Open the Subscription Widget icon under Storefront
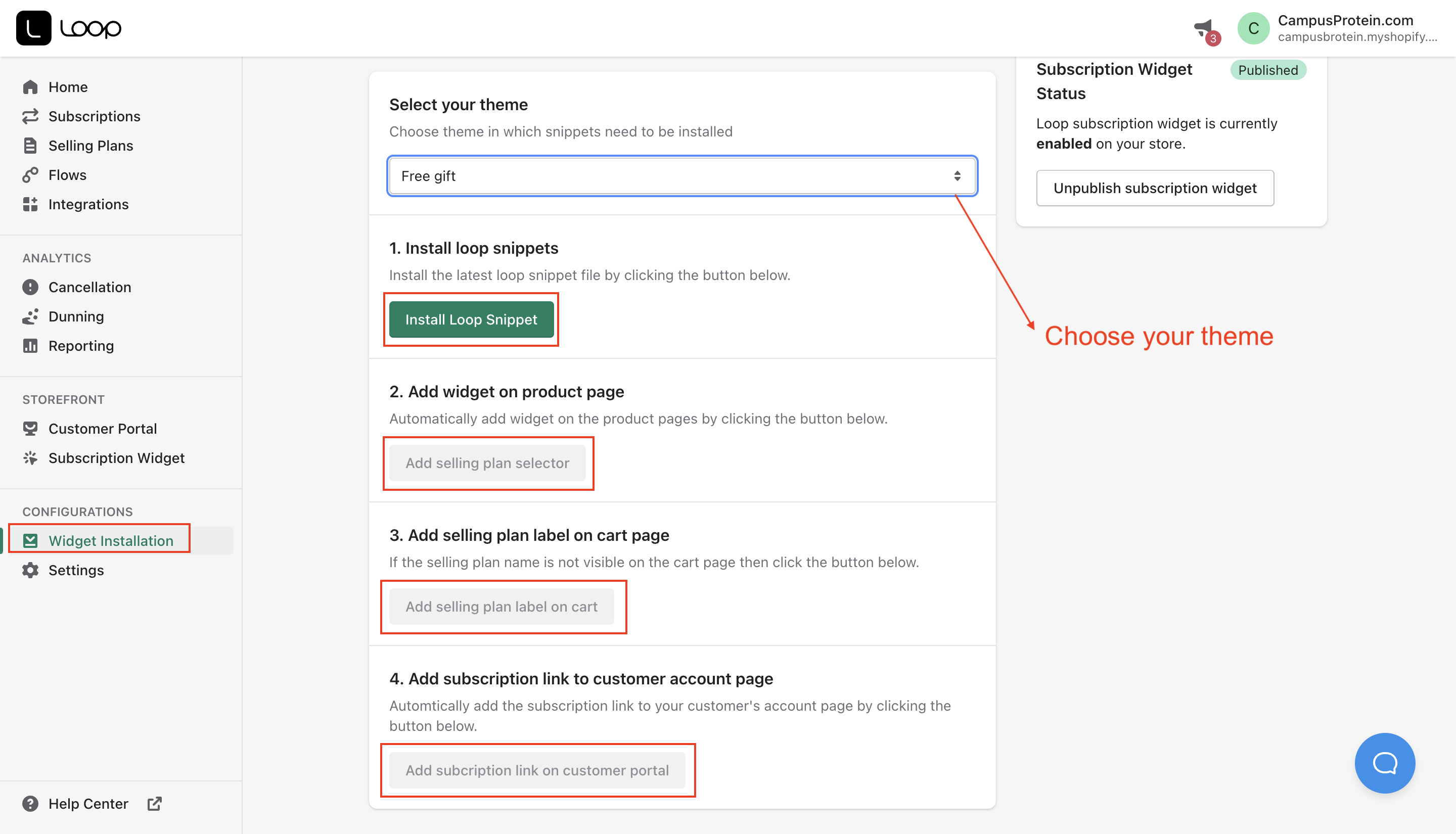 pyautogui.click(x=30, y=457)
